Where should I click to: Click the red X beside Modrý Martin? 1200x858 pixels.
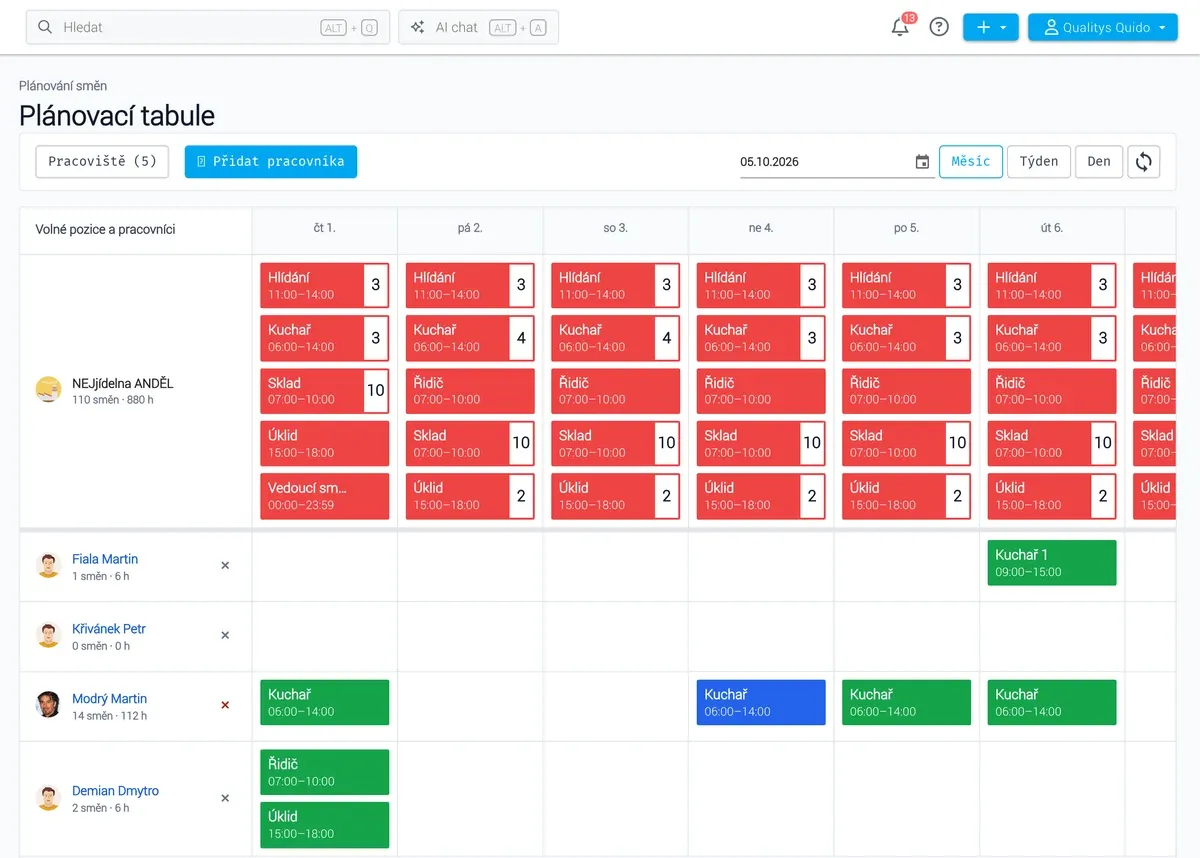click(x=225, y=706)
